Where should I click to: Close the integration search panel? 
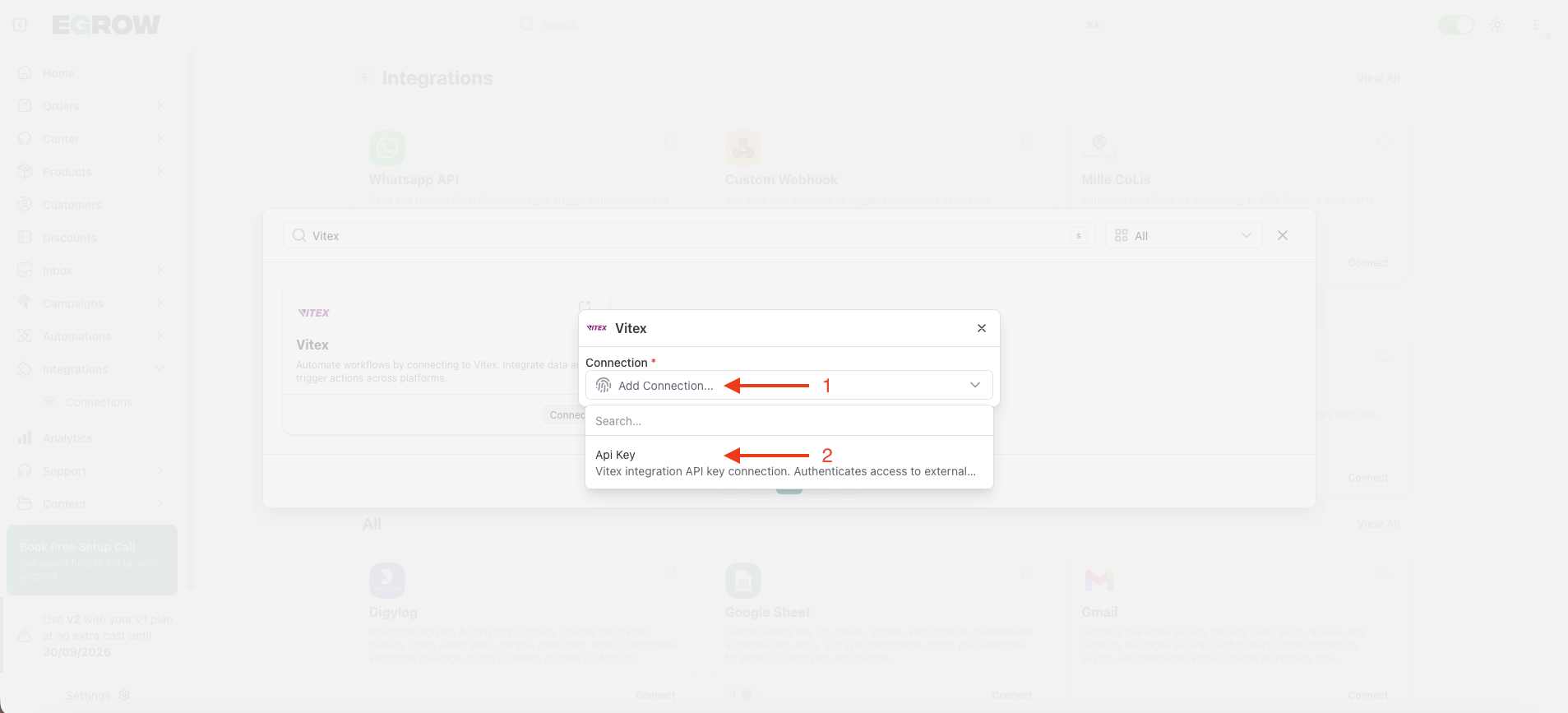[x=1283, y=235]
